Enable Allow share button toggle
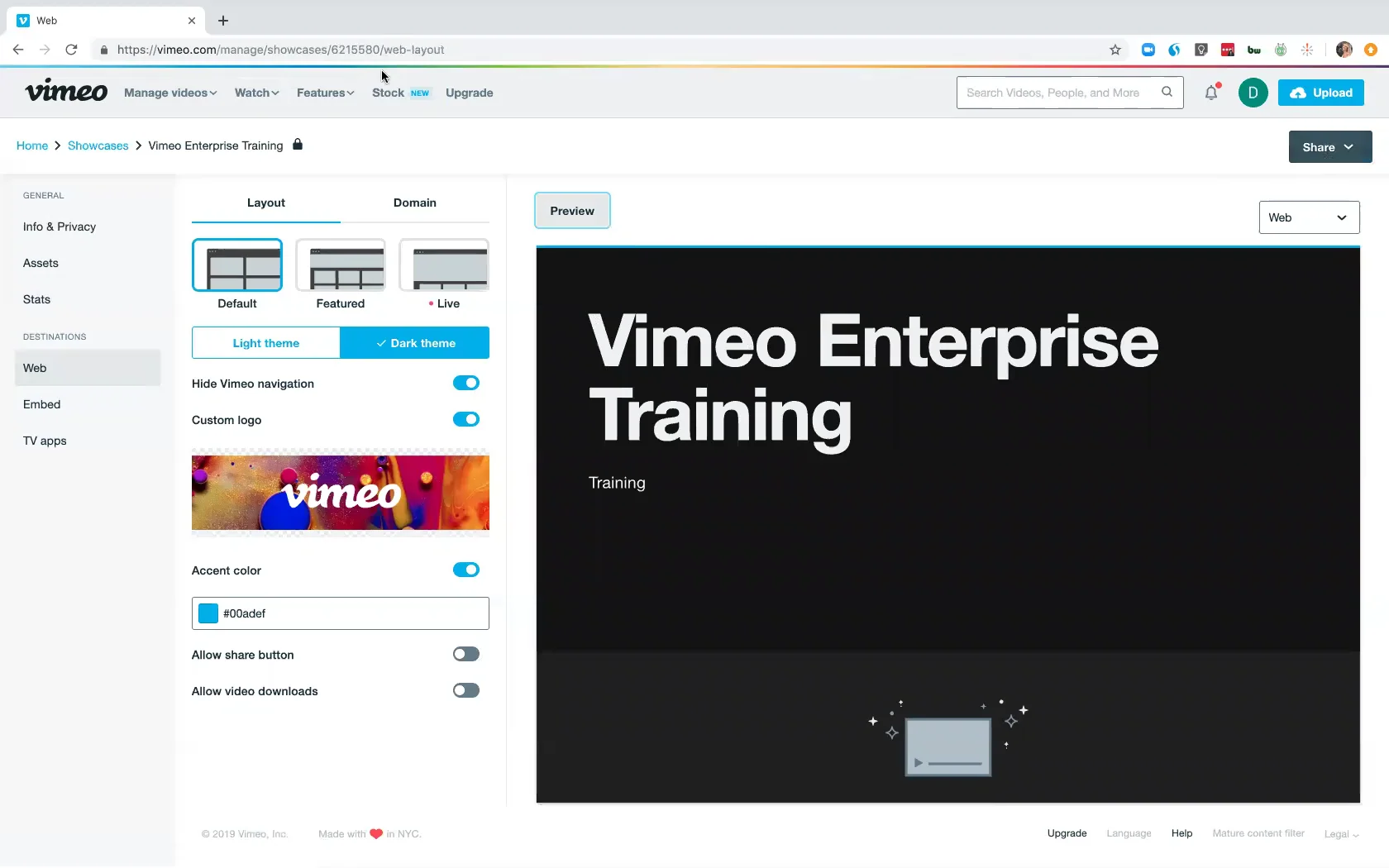The width and height of the screenshot is (1389, 868). (466, 654)
